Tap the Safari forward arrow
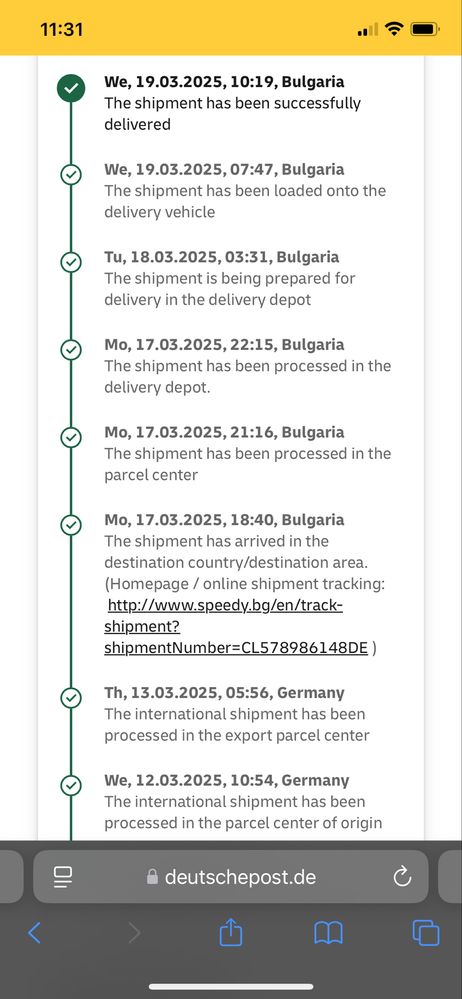The width and height of the screenshot is (462, 999). (134, 933)
